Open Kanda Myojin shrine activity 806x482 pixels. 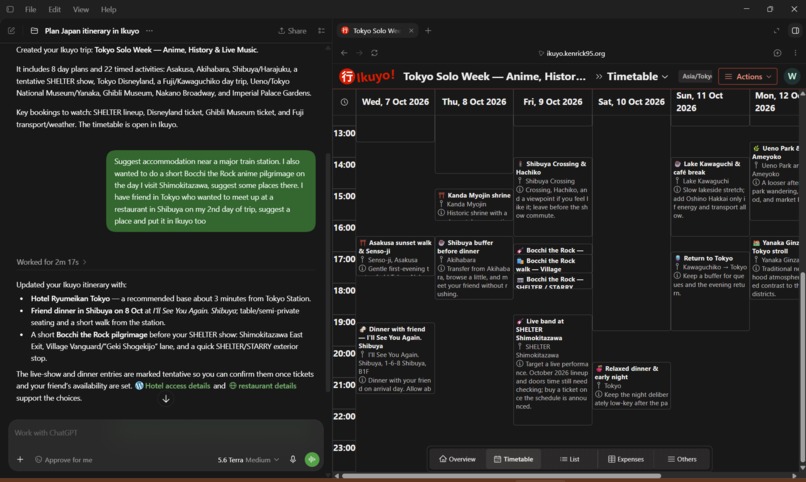(474, 205)
